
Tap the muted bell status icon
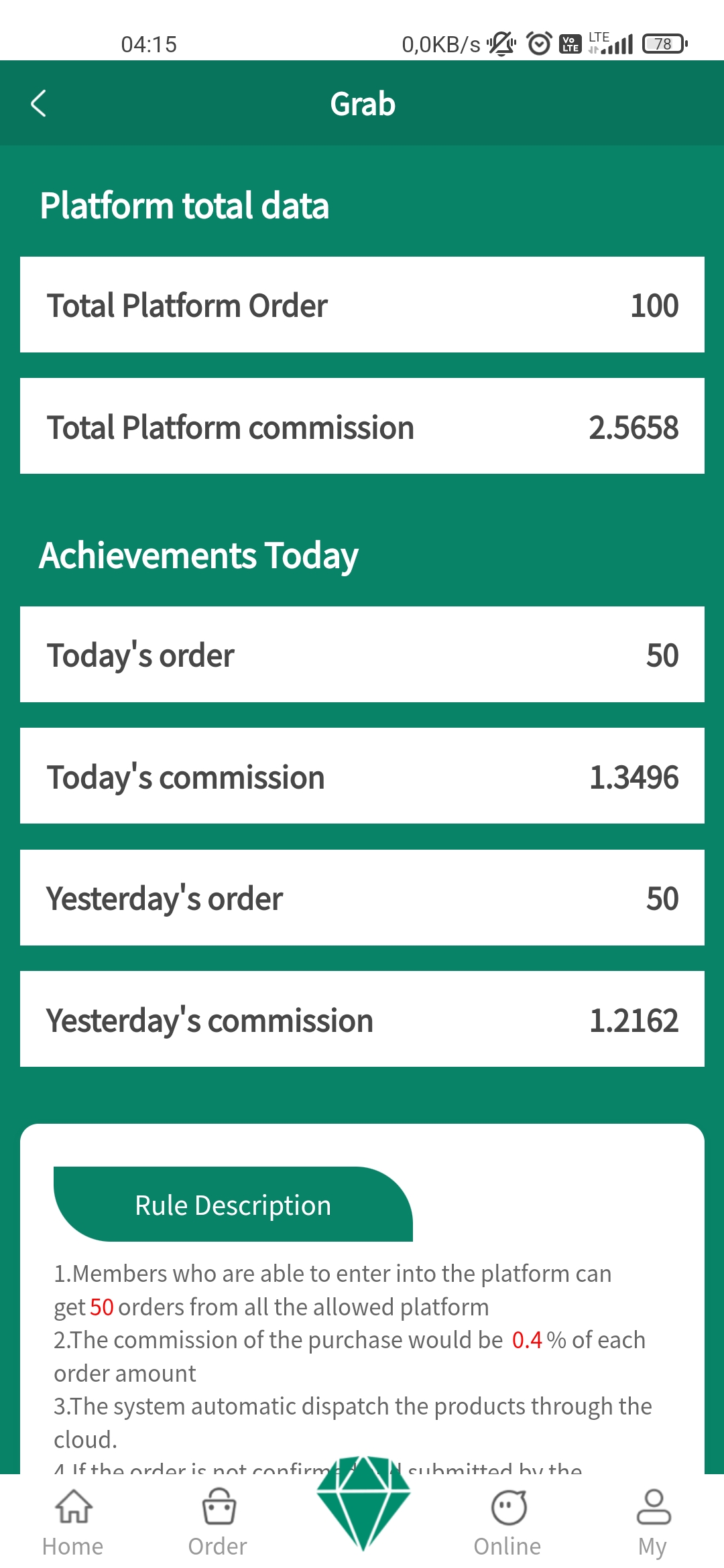501,44
